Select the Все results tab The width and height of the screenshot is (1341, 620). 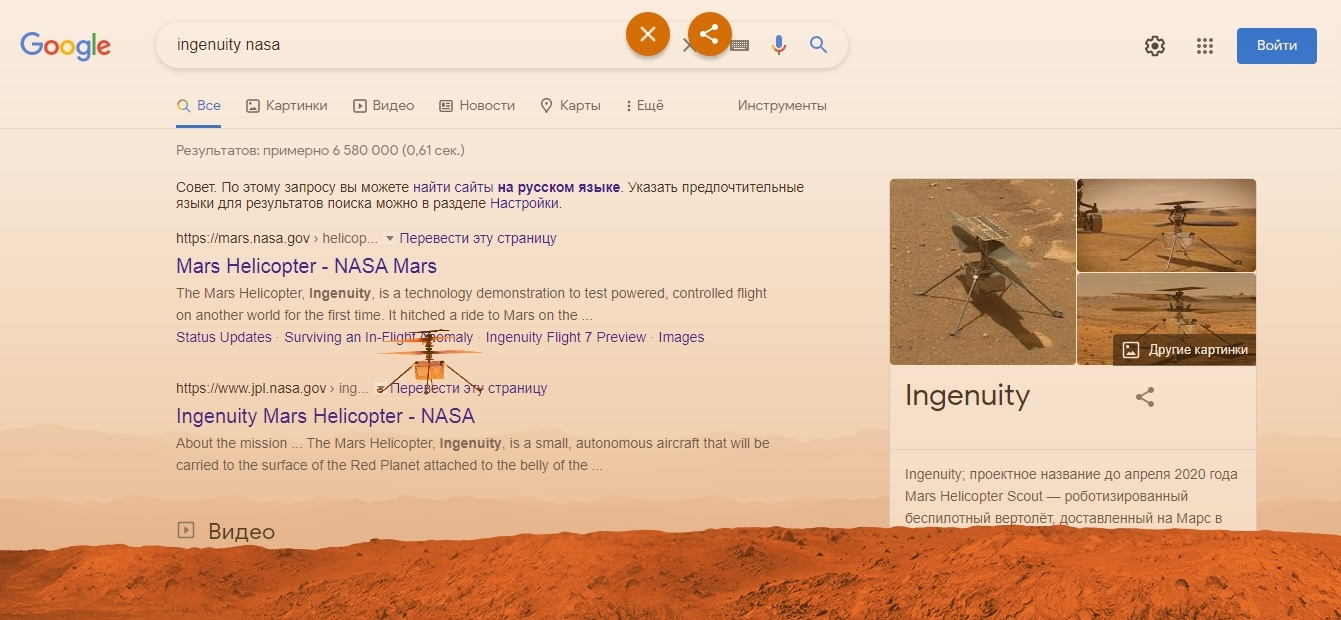[x=198, y=105]
